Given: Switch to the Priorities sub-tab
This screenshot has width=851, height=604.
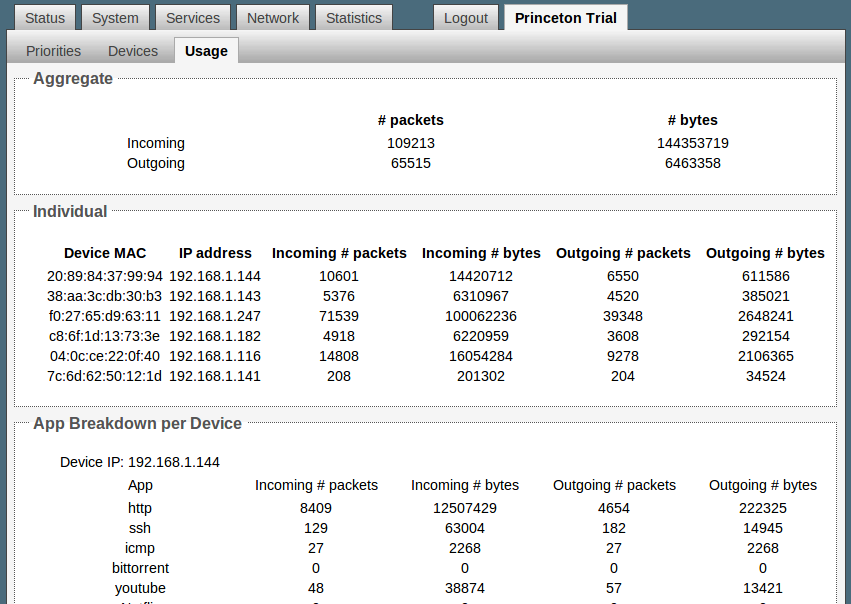Looking at the screenshot, I should click(54, 51).
